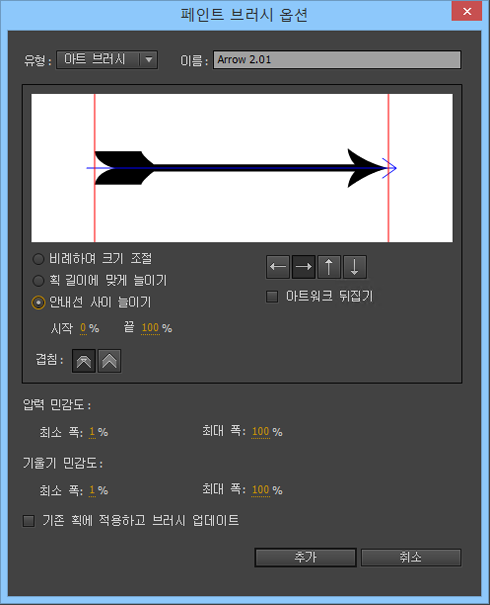Click the 취소 button
The height and width of the screenshot is (605, 490).
click(x=411, y=558)
